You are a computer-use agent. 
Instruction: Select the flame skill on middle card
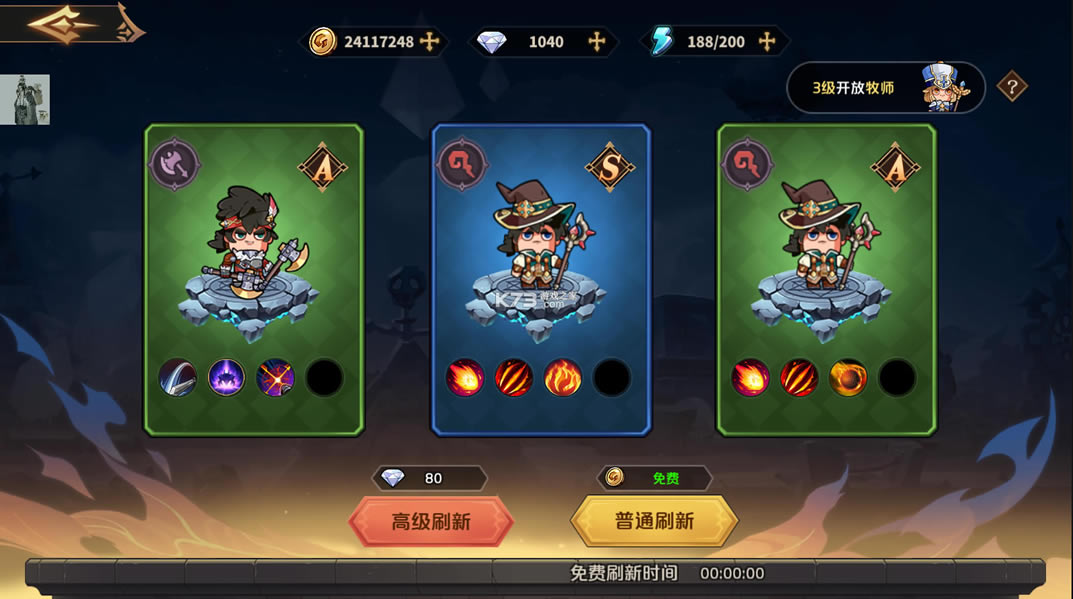pos(563,378)
